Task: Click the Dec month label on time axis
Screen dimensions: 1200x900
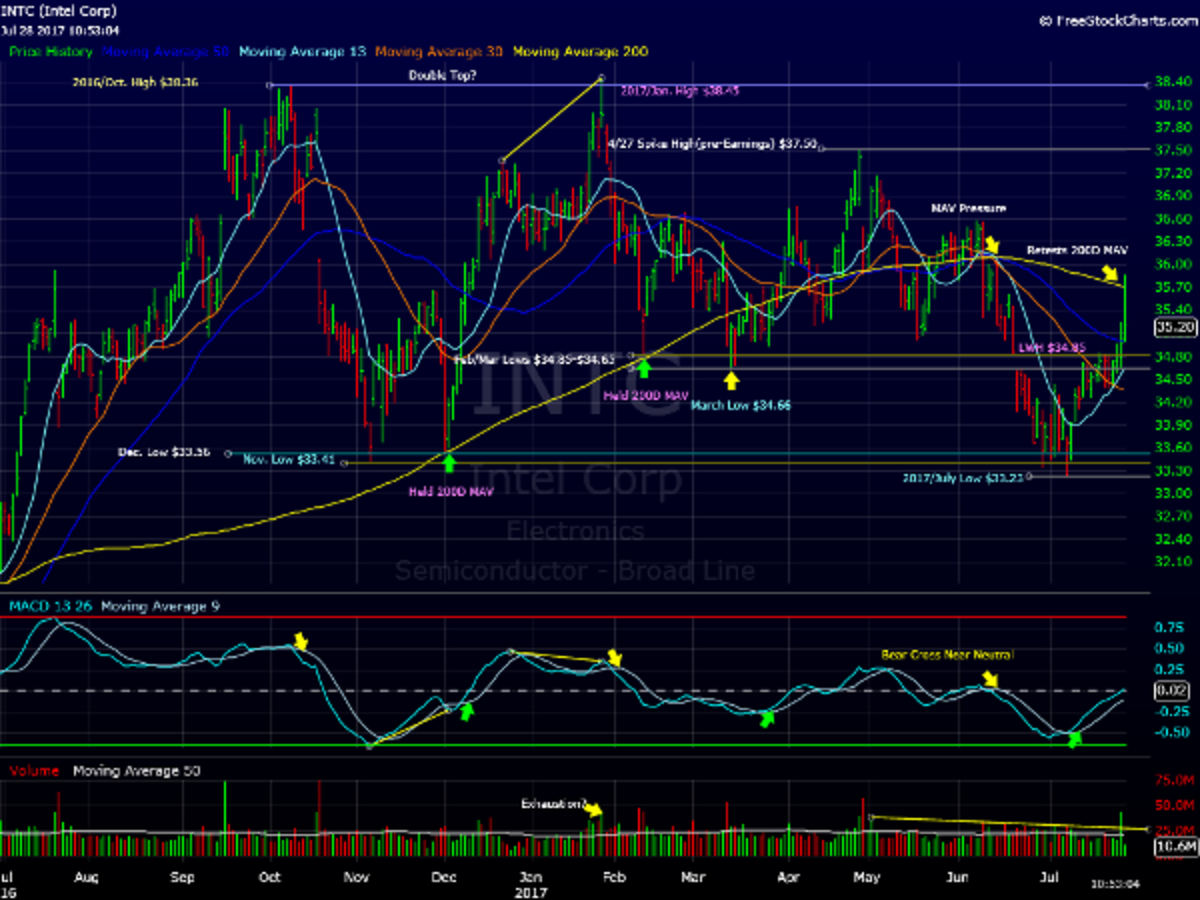Action: point(445,876)
